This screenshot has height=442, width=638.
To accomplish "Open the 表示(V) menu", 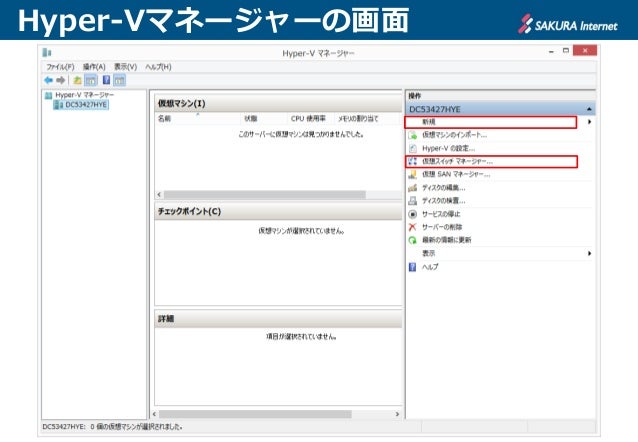I will click(125, 67).
